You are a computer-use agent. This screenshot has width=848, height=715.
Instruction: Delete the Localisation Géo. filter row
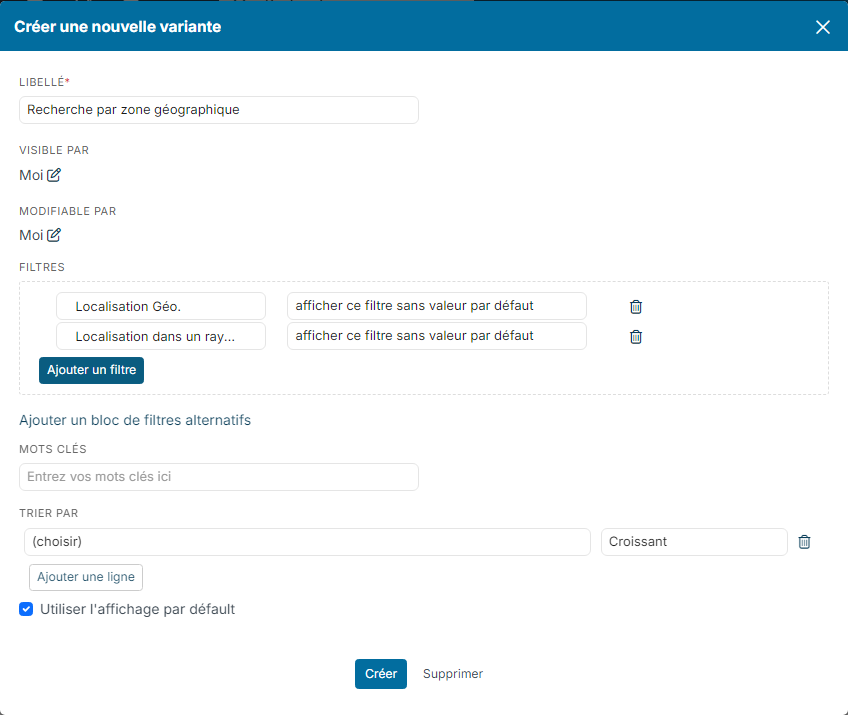click(x=636, y=307)
